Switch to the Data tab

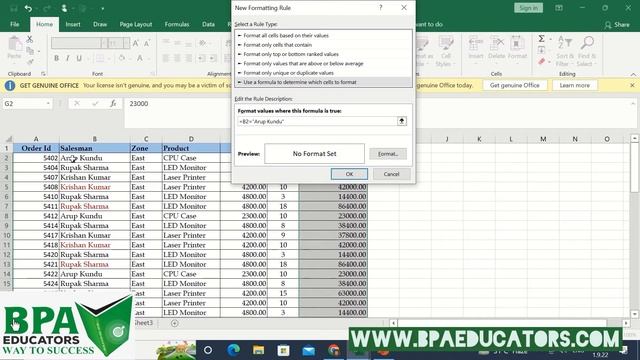[x=208, y=24]
